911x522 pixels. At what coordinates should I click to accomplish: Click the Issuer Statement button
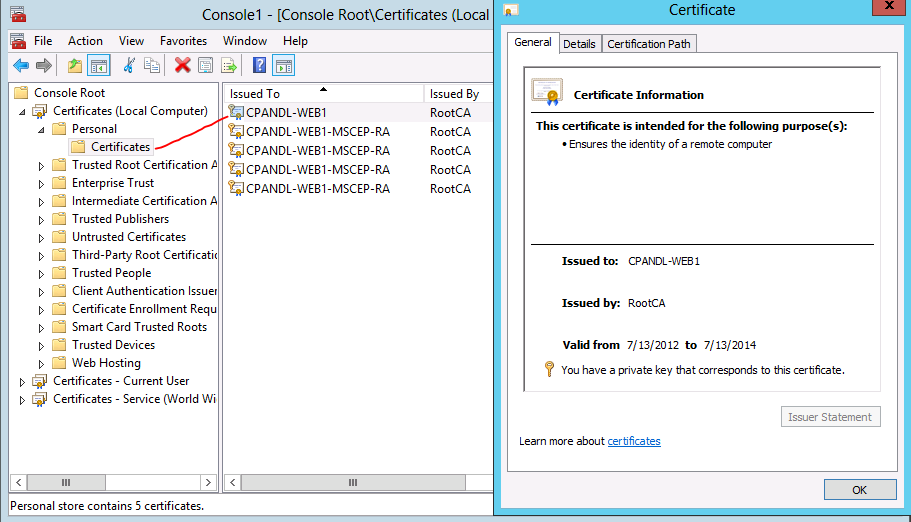[830, 417]
